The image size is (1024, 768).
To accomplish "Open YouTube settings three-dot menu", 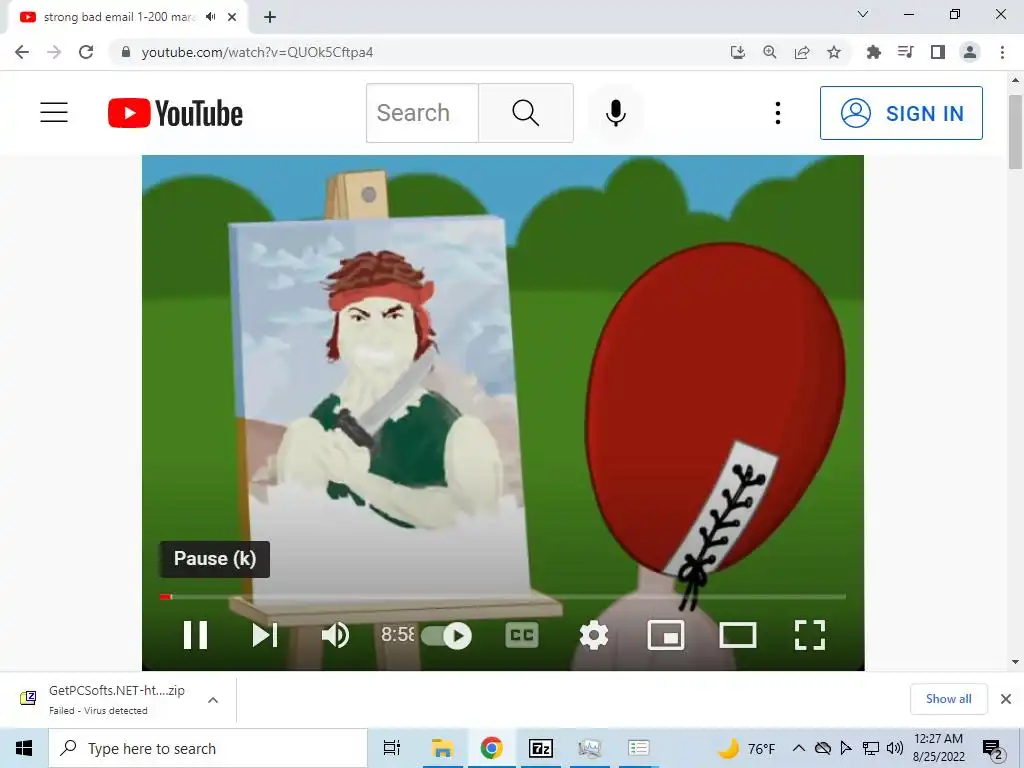I will coord(777,113).
